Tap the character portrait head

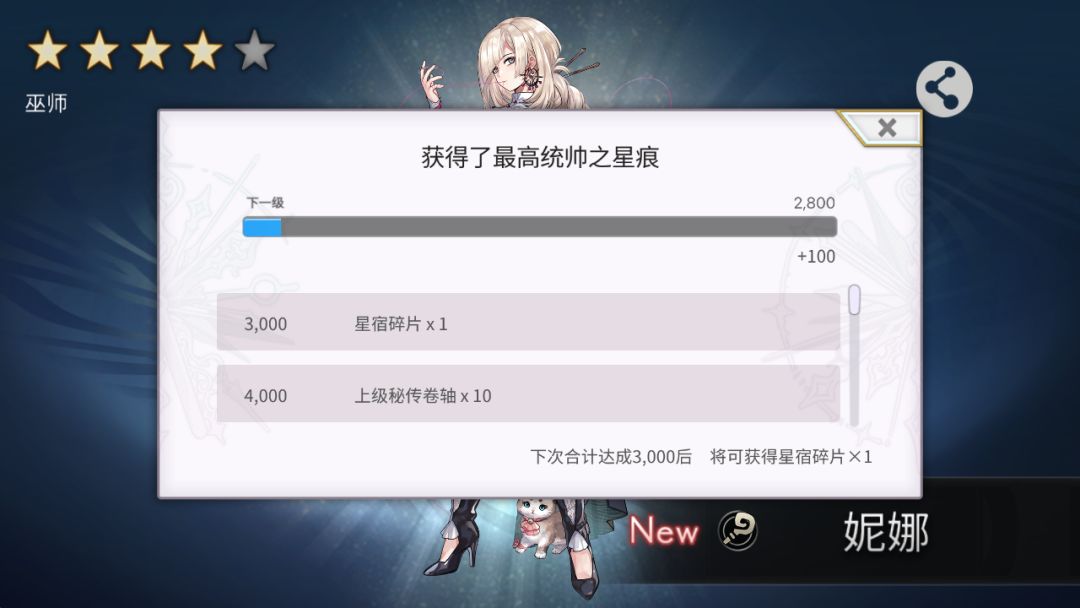tap(518, 61)
